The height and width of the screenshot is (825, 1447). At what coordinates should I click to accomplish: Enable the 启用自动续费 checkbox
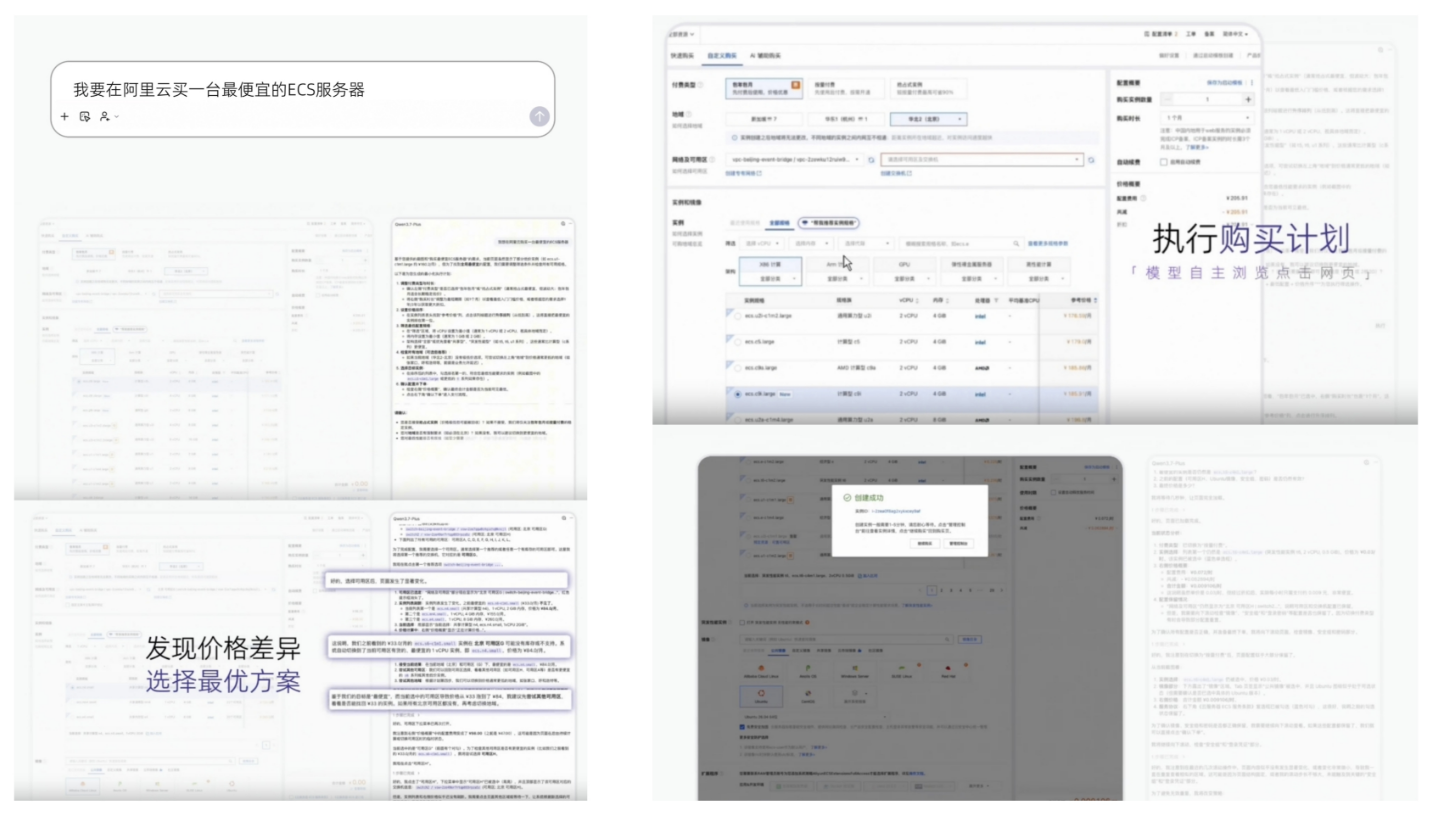pos(1163,162)
